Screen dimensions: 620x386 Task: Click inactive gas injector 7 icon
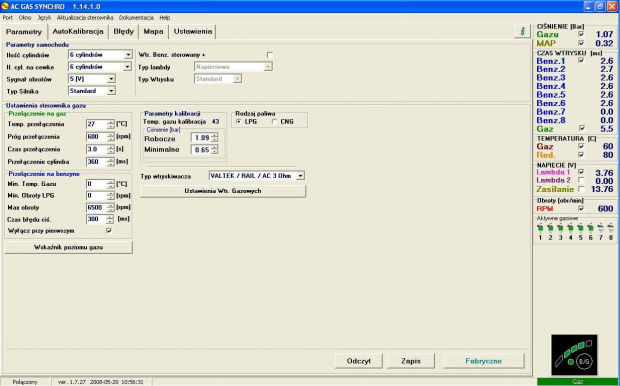click(601, 228)
